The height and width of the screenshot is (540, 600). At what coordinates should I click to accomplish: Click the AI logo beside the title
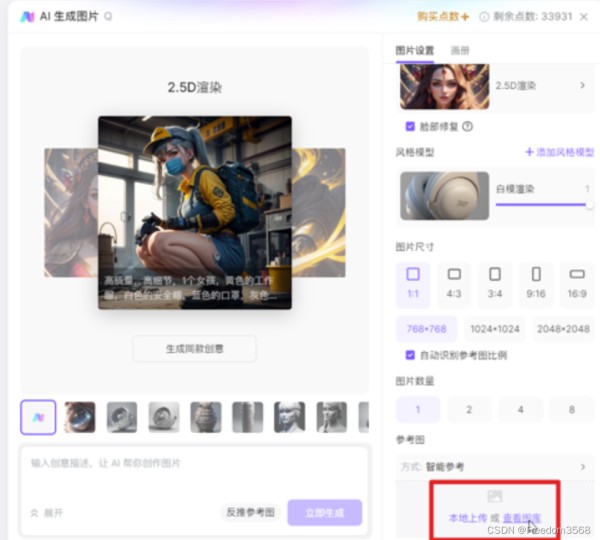coord(27,16)
